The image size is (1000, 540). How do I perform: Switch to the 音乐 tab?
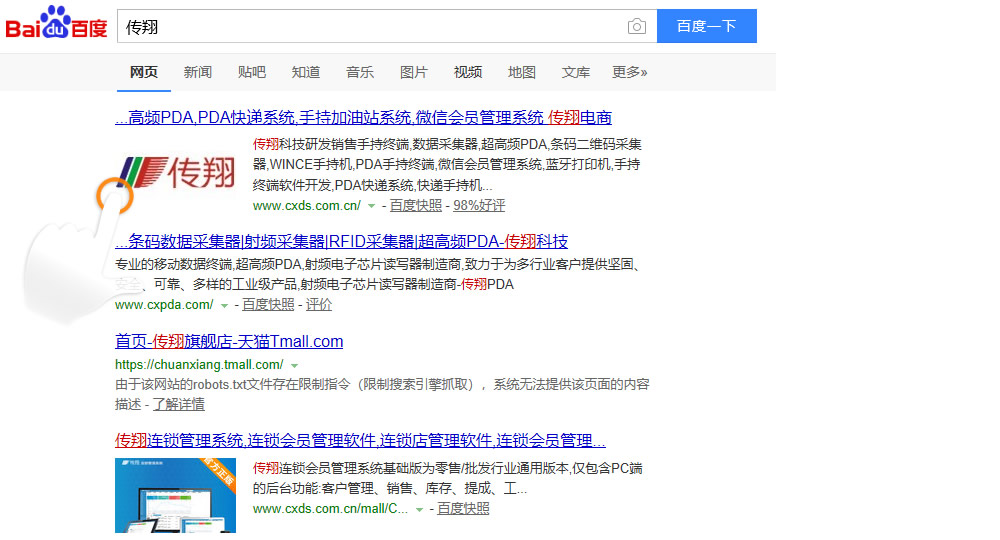[360, 72]
